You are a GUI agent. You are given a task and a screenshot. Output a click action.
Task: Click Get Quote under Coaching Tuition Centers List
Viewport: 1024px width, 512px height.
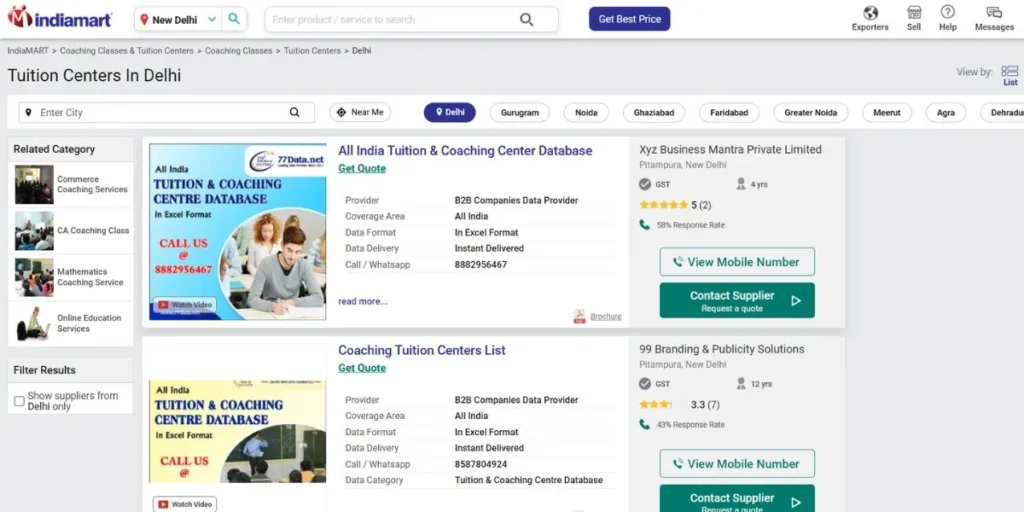point(362,368)
